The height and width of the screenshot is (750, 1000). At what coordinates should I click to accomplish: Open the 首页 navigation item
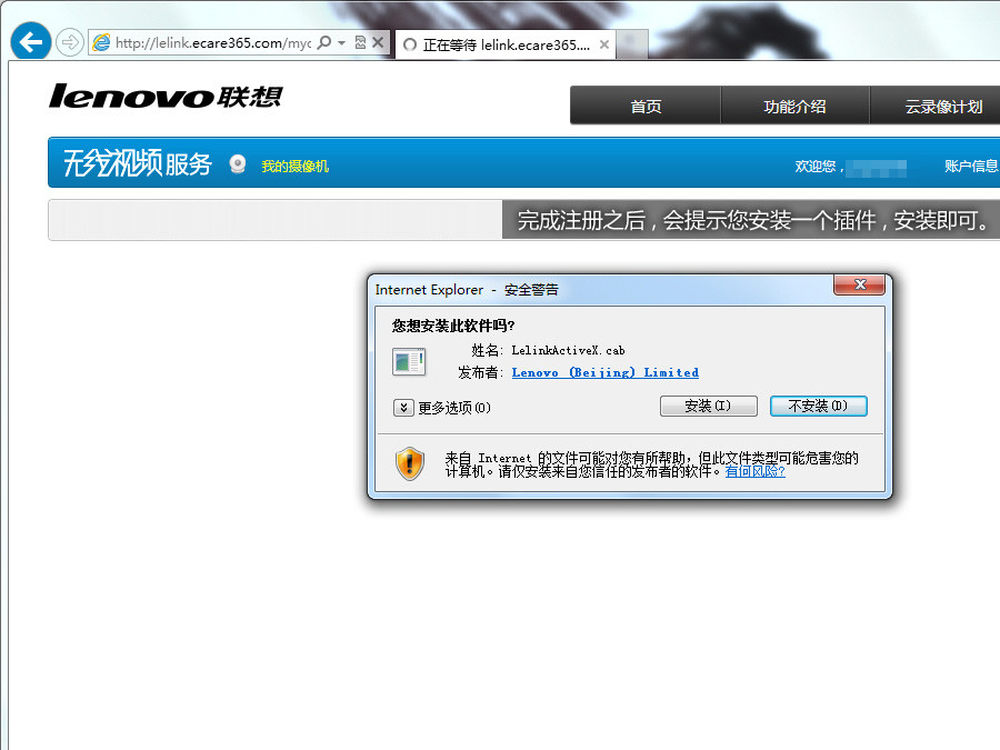(x=645, y=106)
